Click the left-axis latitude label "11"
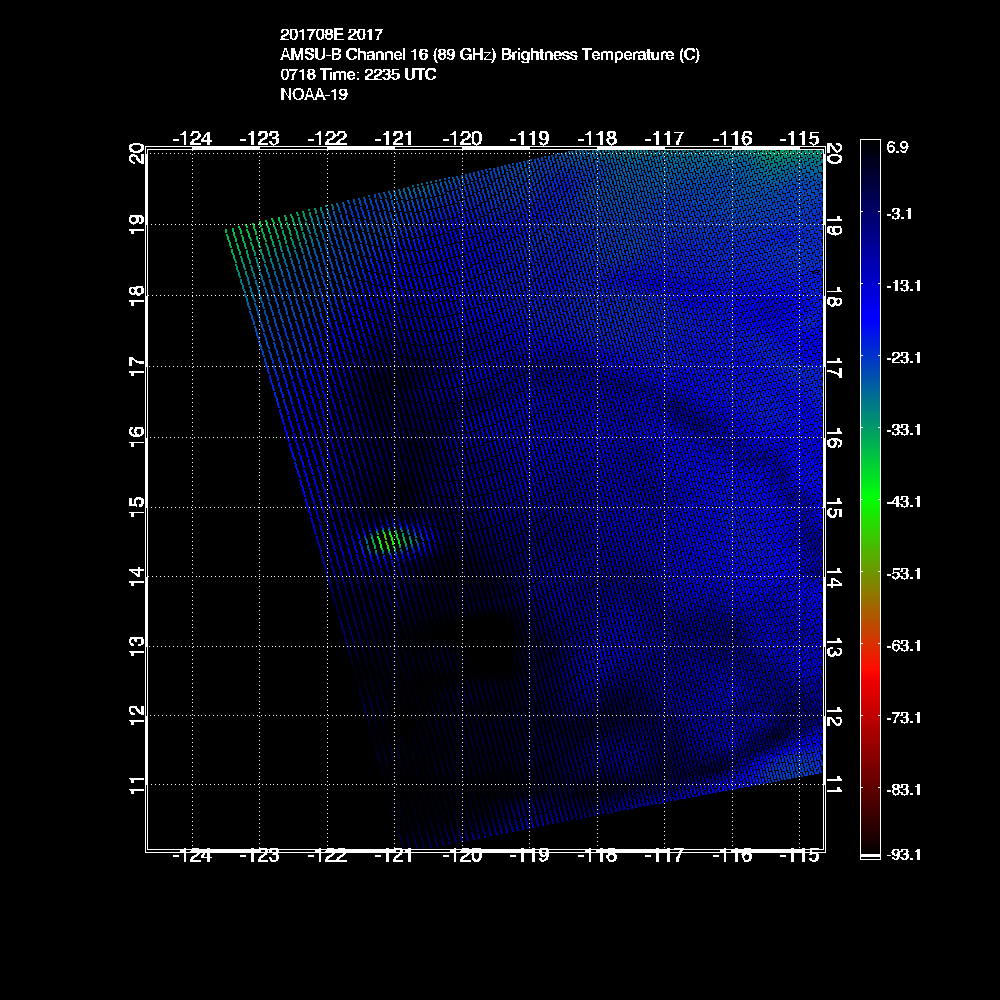The height and width of the screenshot is (1000, 1000). (x=136, y=784)
